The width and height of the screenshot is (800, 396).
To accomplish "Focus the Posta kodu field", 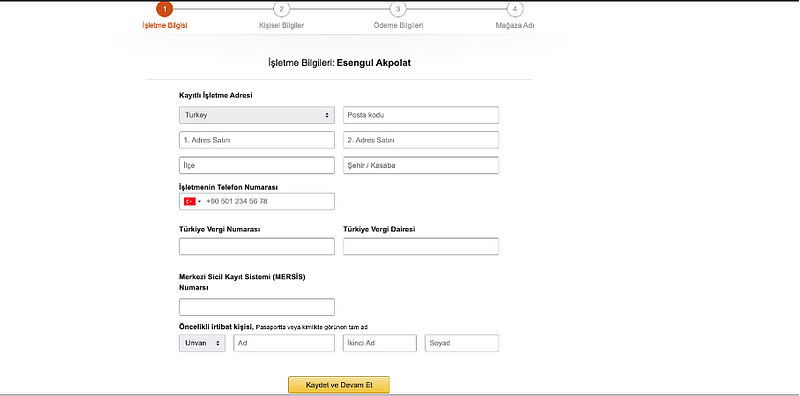I will click(x=421, y=115).
